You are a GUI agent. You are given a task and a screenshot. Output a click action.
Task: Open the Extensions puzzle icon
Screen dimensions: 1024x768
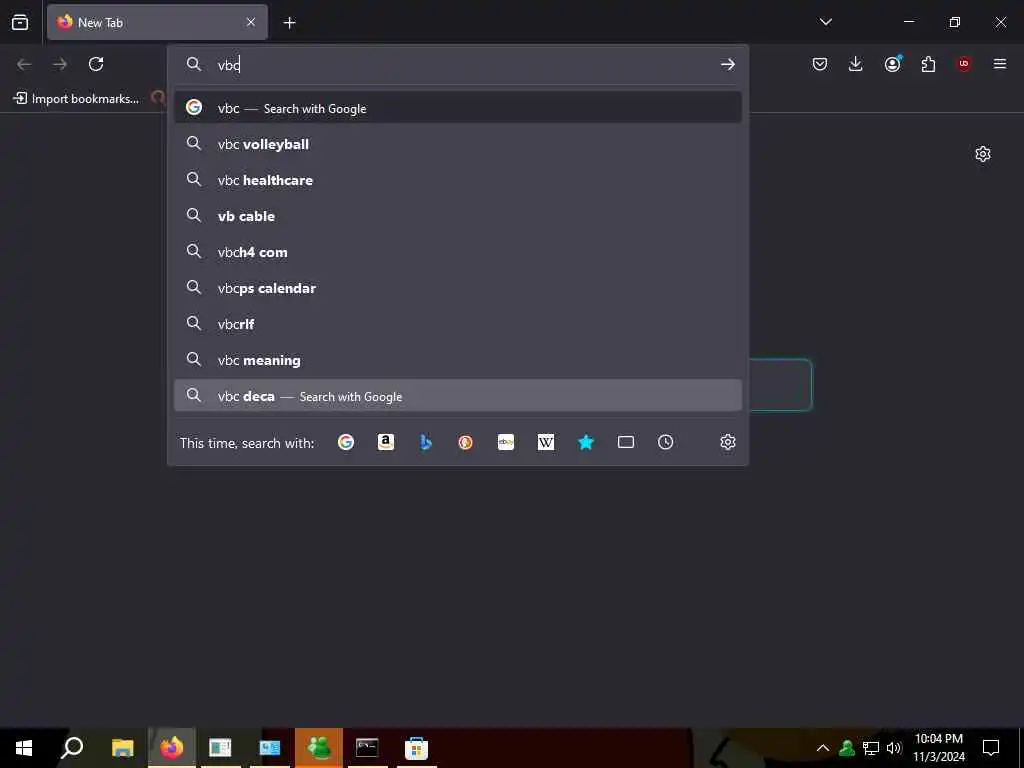[x=928, y=64]
